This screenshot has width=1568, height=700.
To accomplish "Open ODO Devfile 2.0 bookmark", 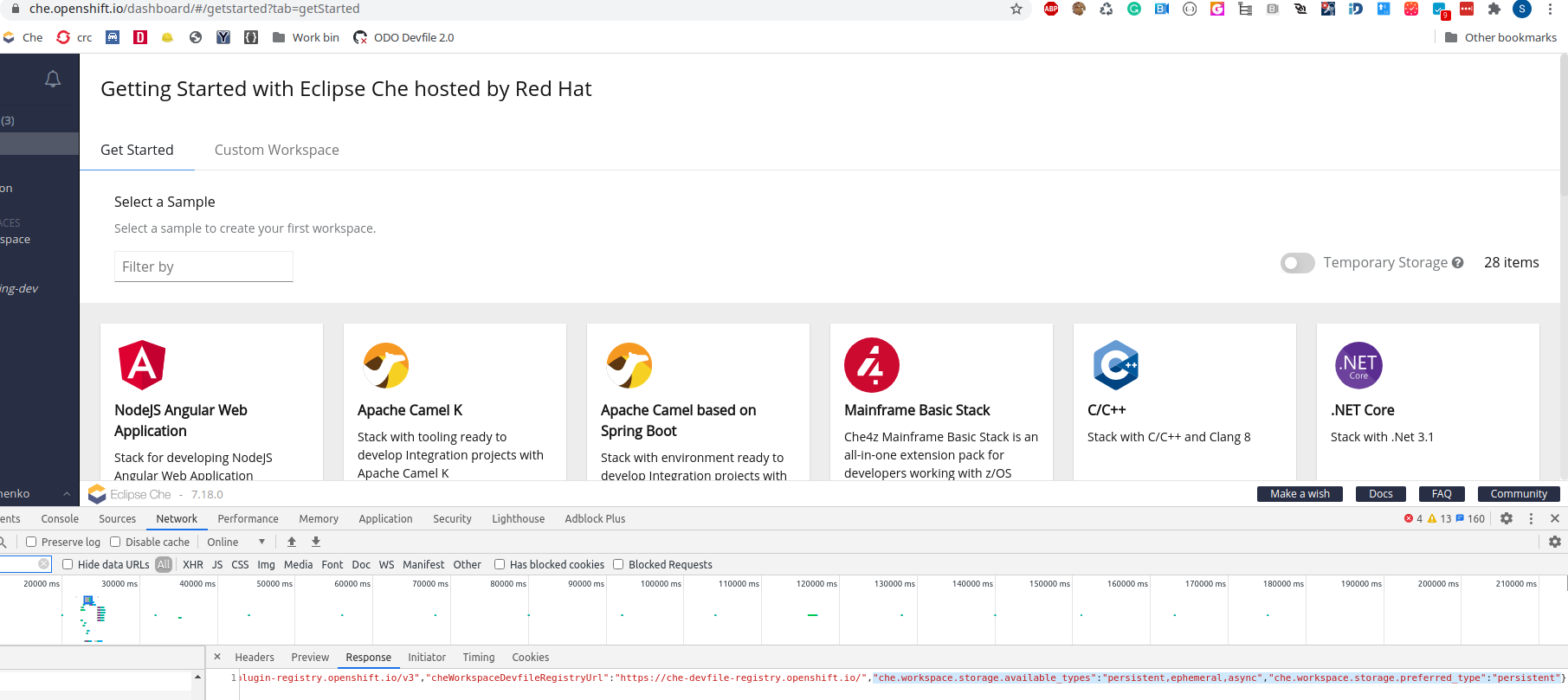I will tap(403, 37).
